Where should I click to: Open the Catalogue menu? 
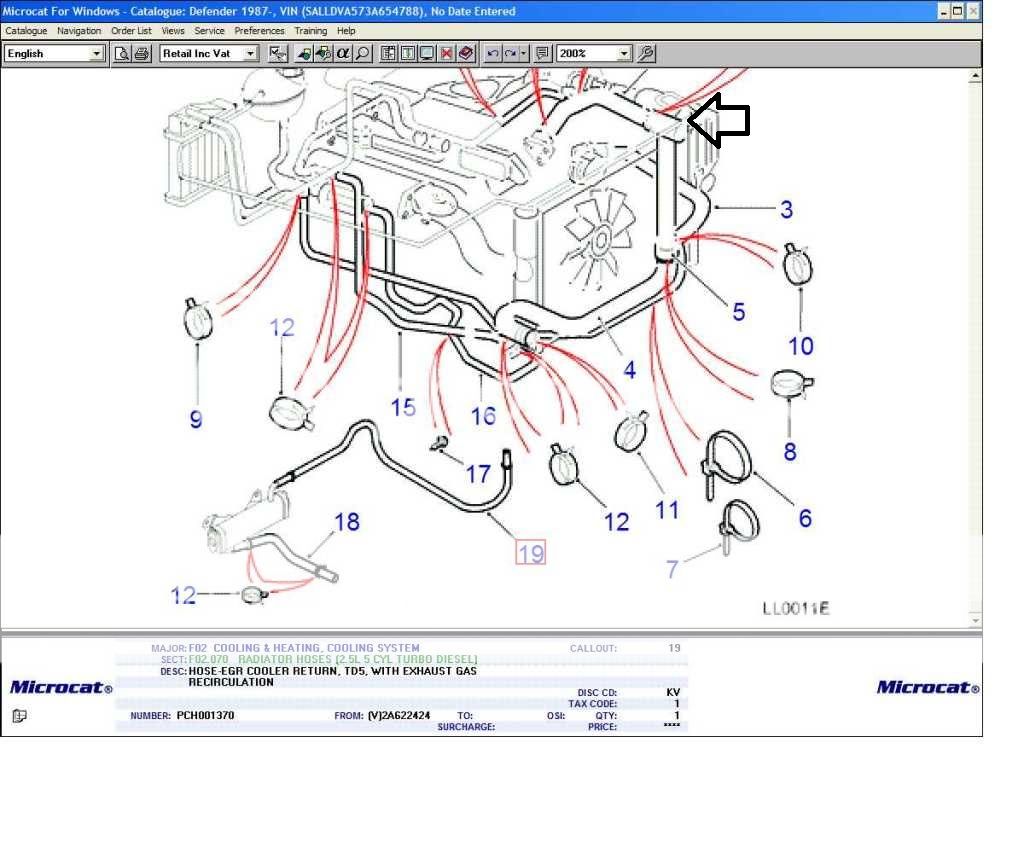pyautogui.click(x=26, y=31)
